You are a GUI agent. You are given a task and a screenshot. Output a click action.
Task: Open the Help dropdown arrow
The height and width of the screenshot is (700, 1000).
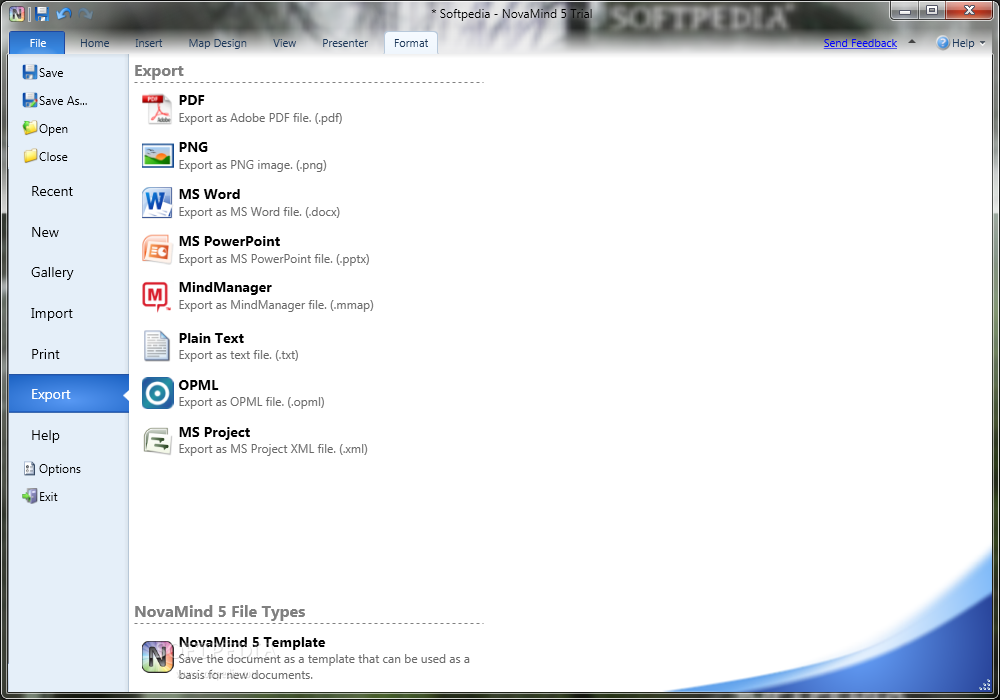pos(982,43)
